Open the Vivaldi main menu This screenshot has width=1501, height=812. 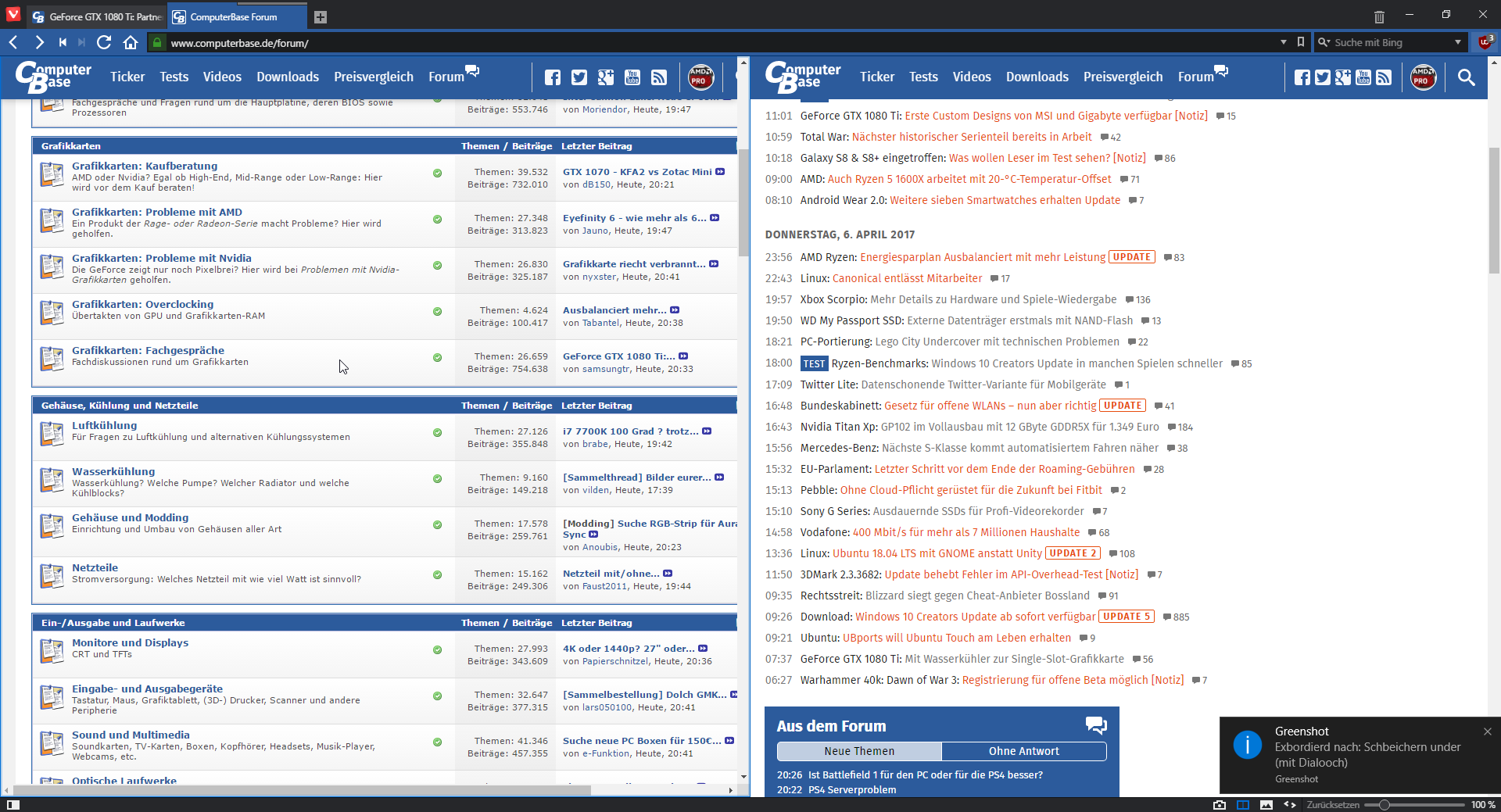[x=13, y=14]
